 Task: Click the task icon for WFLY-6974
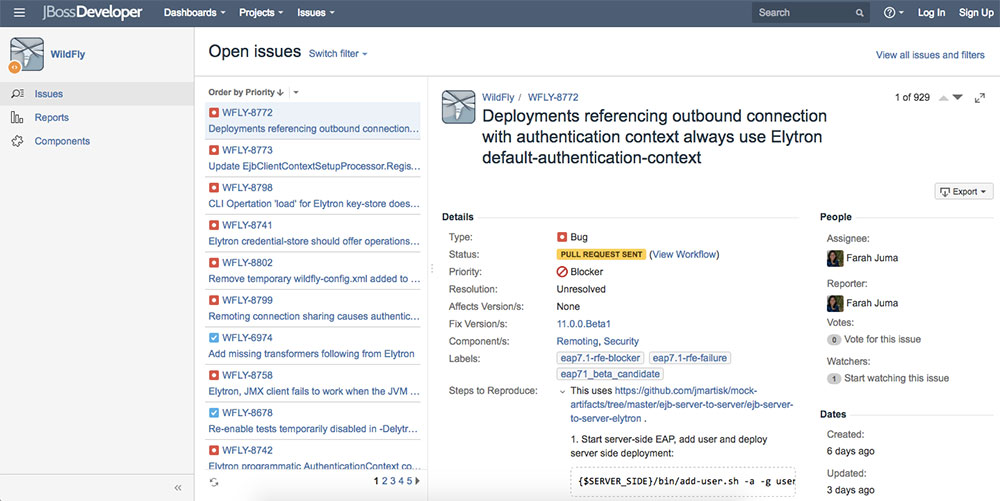click(214, 338)
